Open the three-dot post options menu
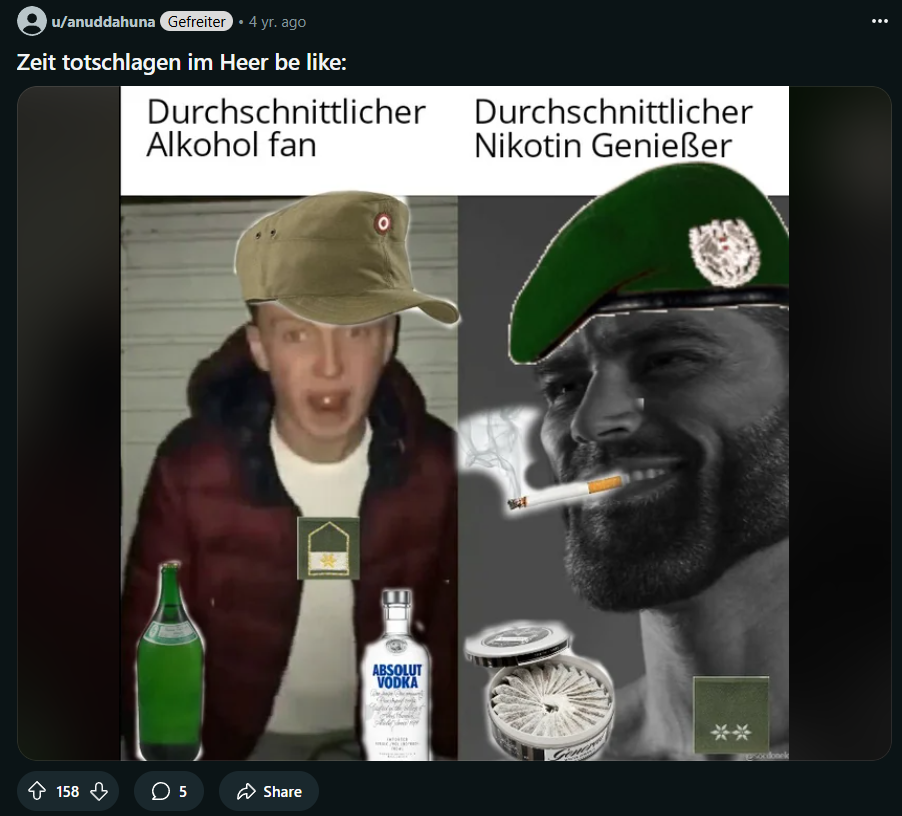902x816 pixels. (880, 21)
